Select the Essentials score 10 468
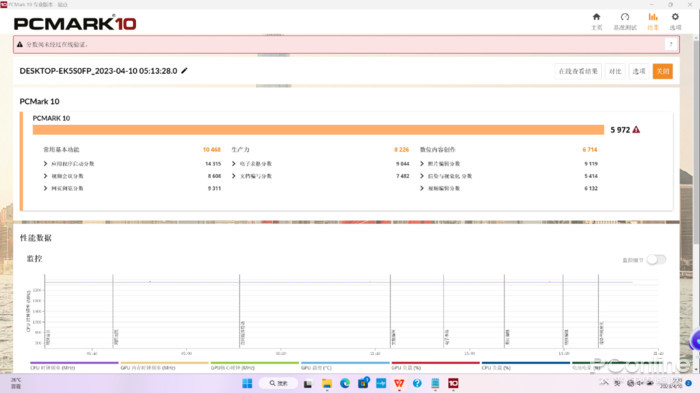This screenshot has width=700, height=393. click(212, 150)
